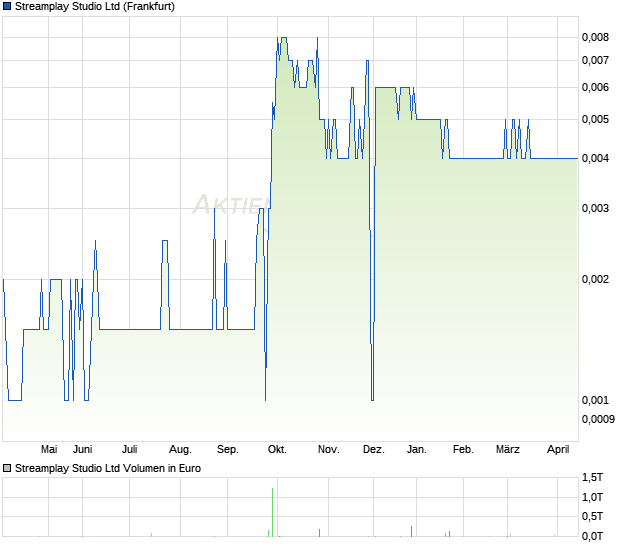The width and height of the screenshot is (620, 546).
Task: Click the Okt. month axis label
Action: [277, 449]
